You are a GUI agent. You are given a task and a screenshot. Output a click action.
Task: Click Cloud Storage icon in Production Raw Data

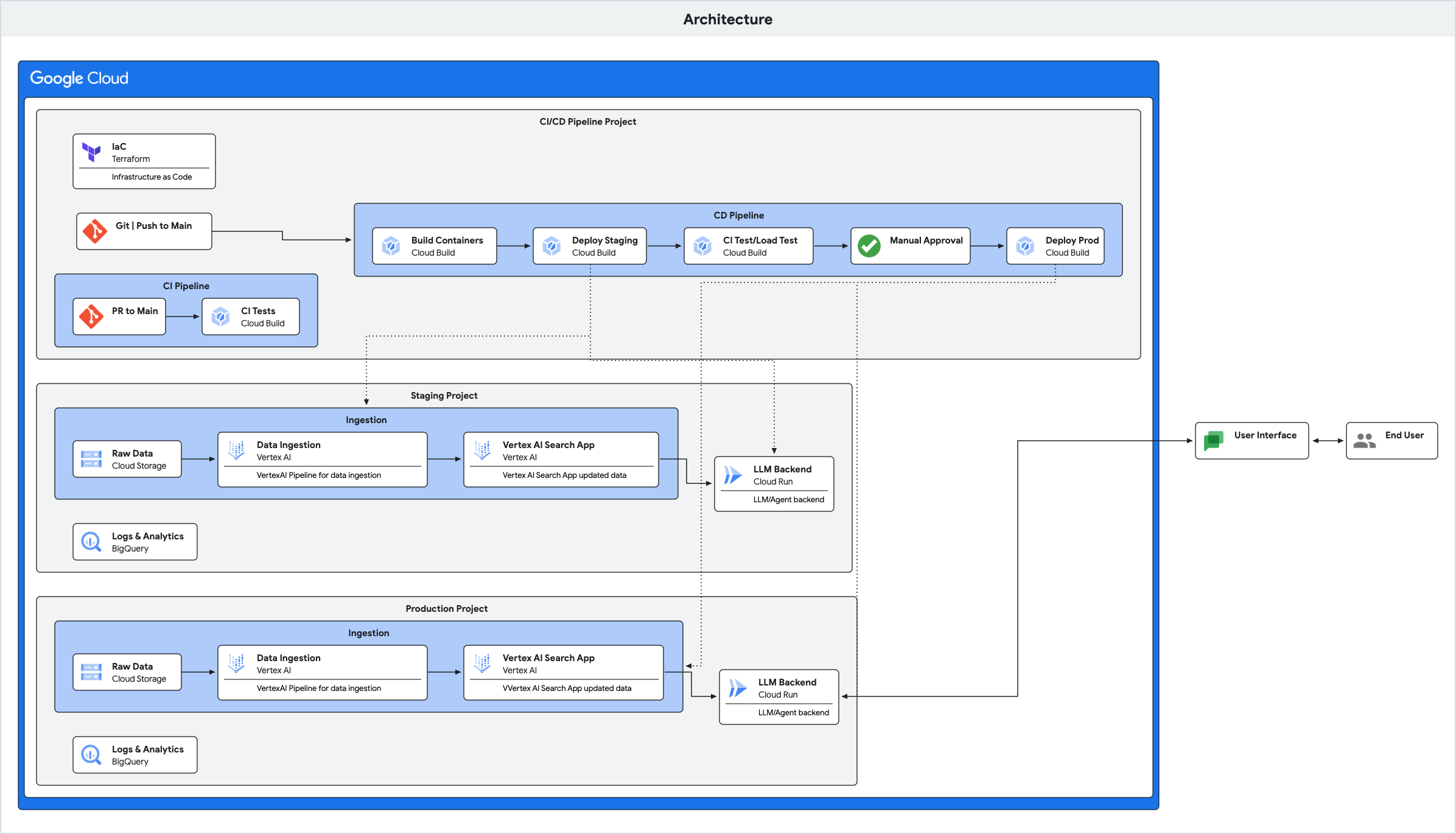91,672
